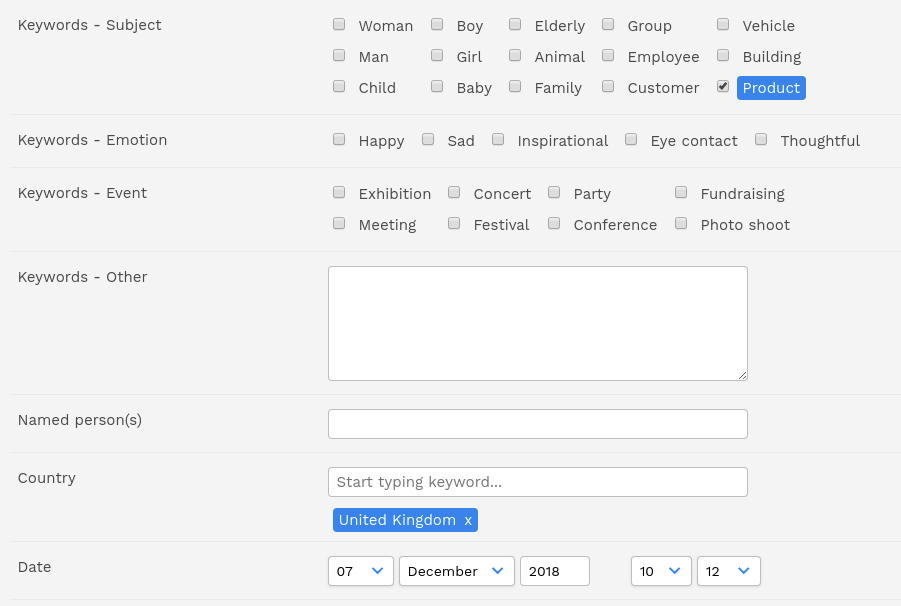Open the day dropdown showing 07
Image resolution: width=901 pixels, height=606 pixels.
coord(361,571)
